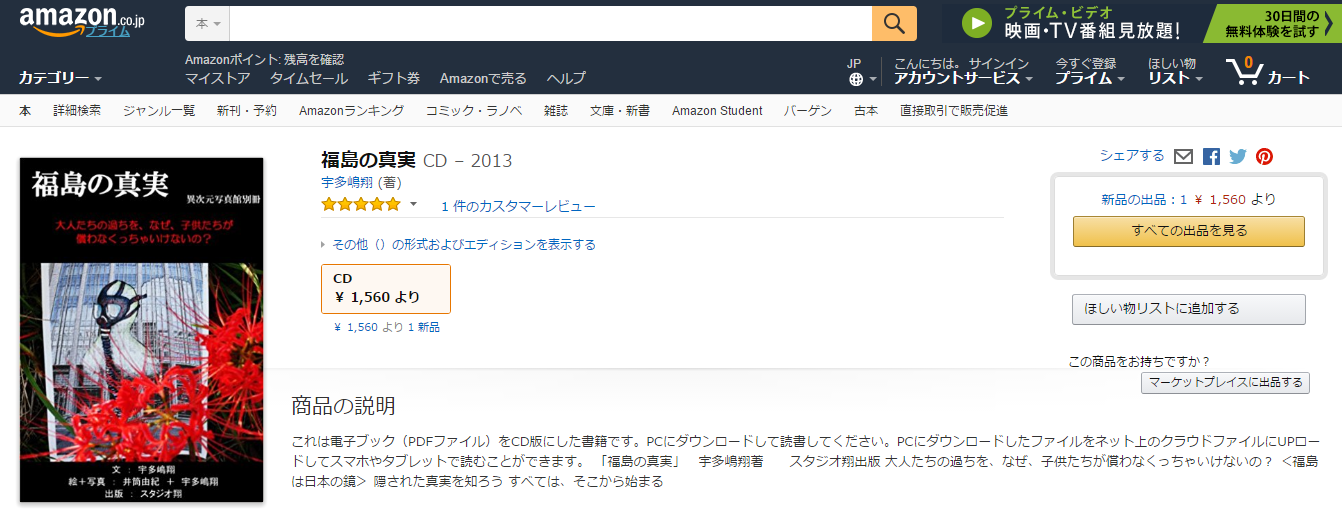Screen dimensions: 1342x519
Task: Click the Amazon.co.jp logo
Action: [x=82, y=22]
